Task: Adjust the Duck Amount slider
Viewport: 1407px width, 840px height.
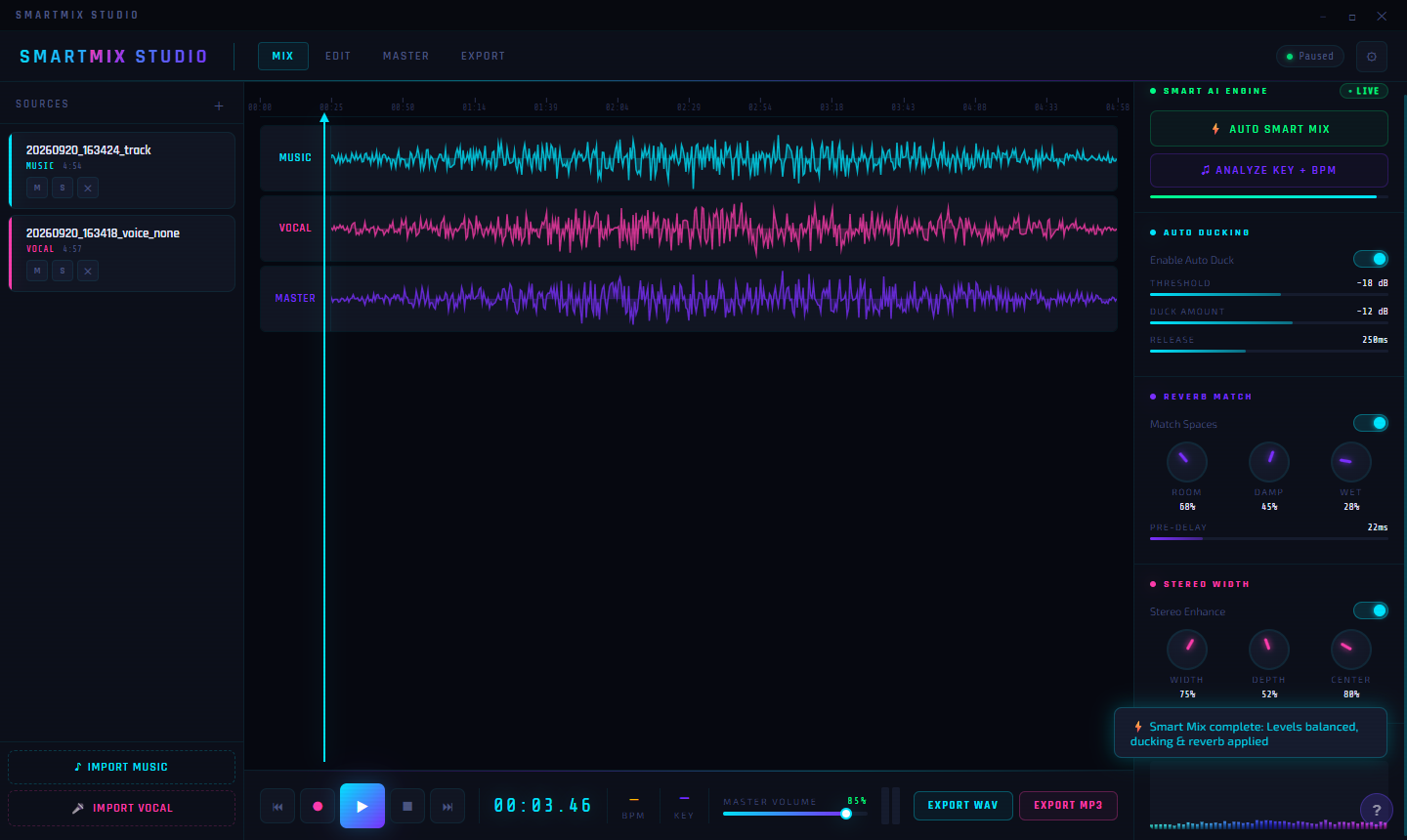Action: pos(1269,322)
